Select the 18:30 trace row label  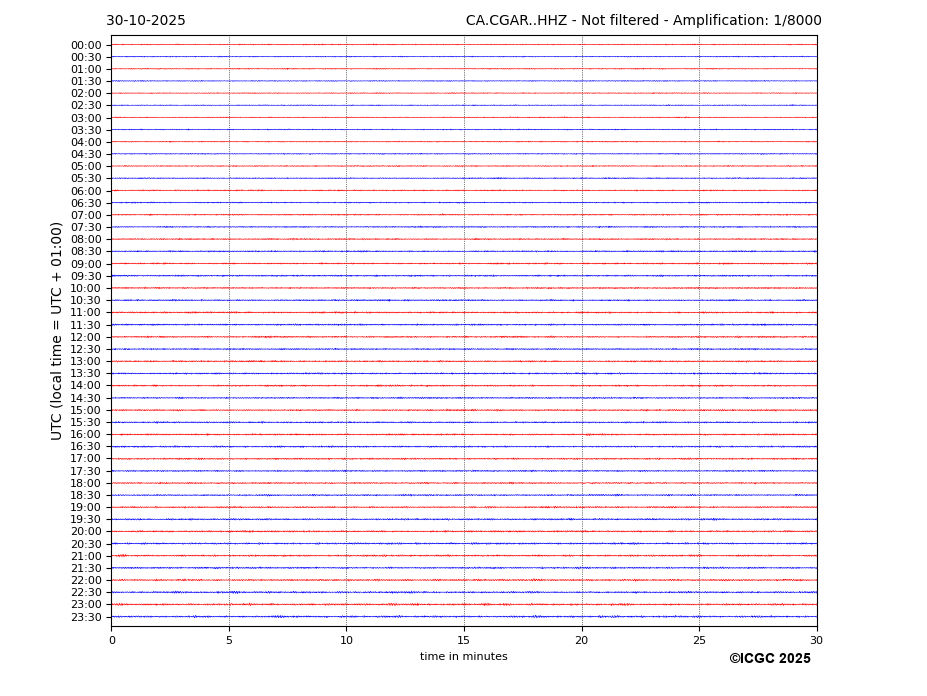tap(86, 495)
